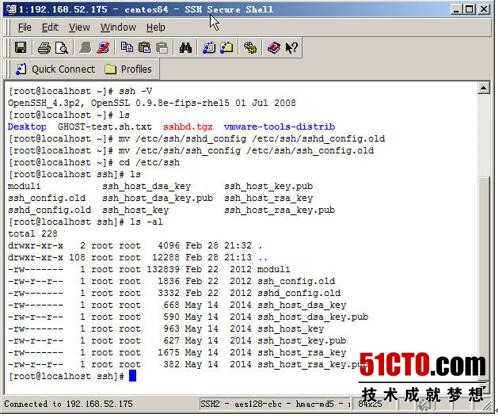Click the 3332 sshd_config.old listing row

(x=174, y=293)
